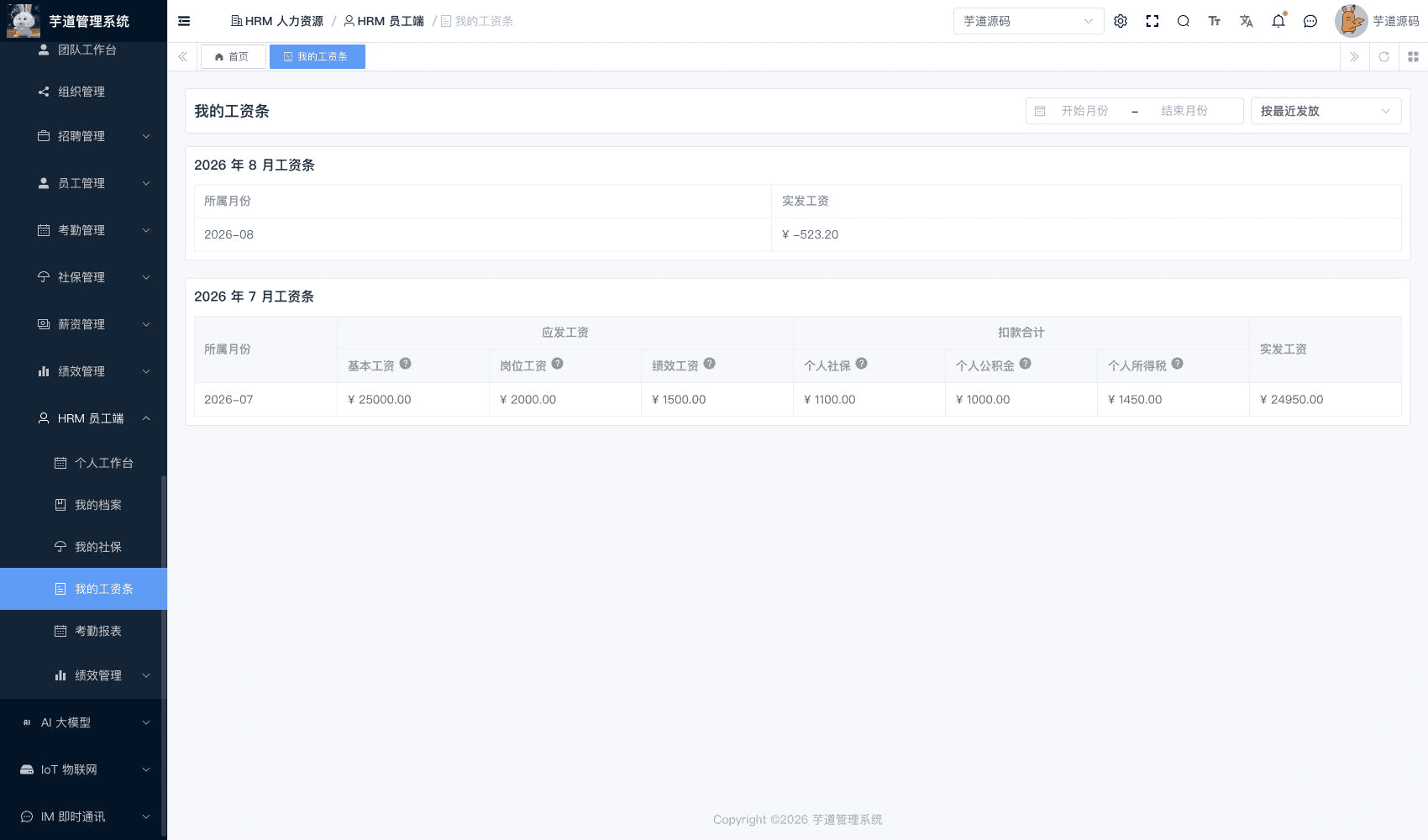Click the 2026 年 7 月工资条 heading

pyautogui.click(x=254, y=297)
